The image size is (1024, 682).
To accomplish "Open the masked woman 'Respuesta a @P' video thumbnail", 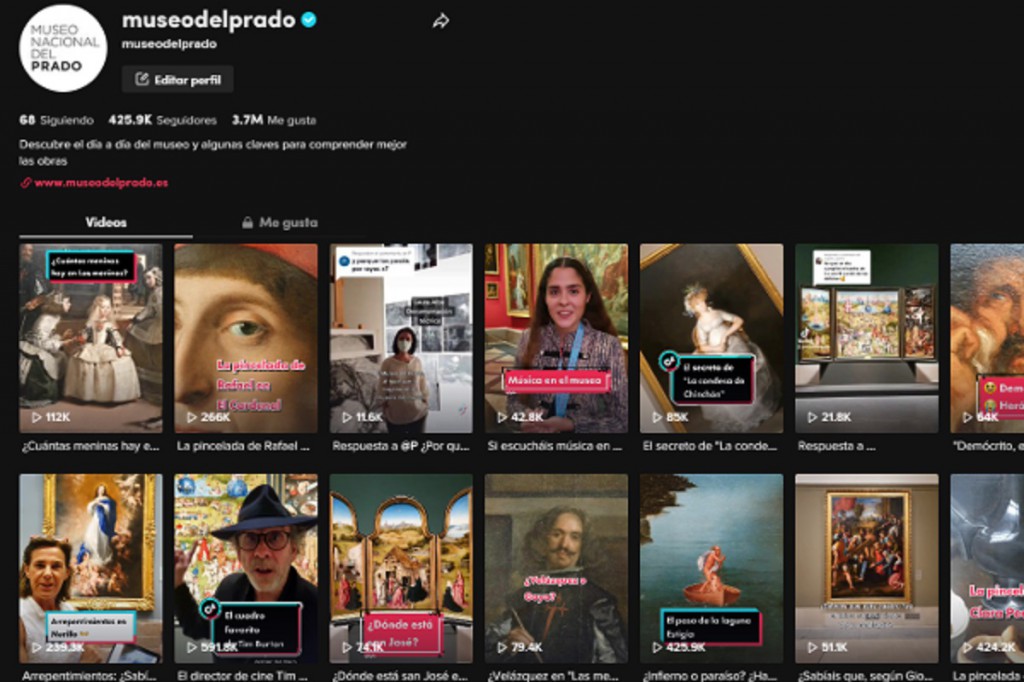I will tap(401, 338).
